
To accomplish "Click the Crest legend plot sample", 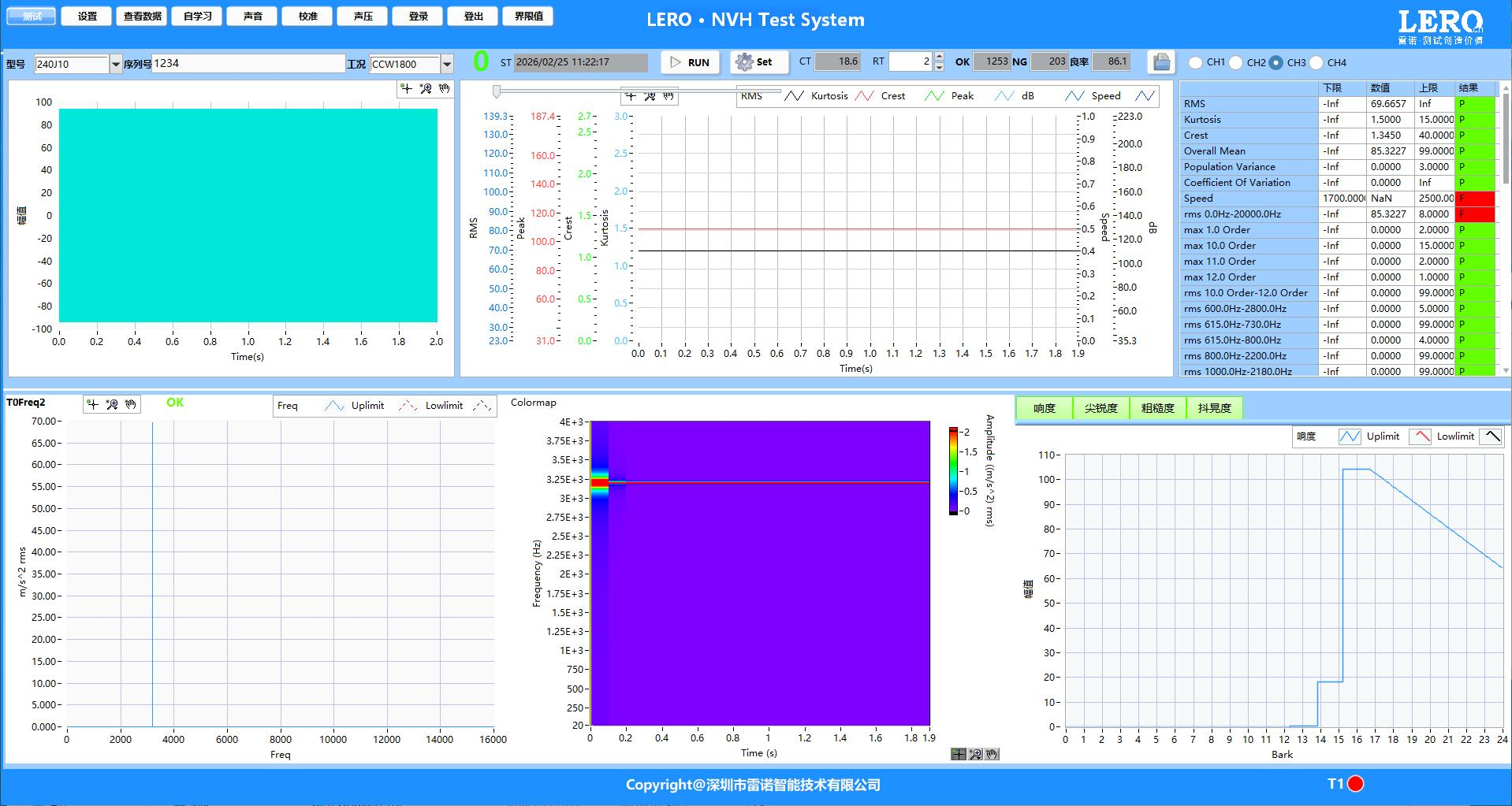I will click(934, 96).
